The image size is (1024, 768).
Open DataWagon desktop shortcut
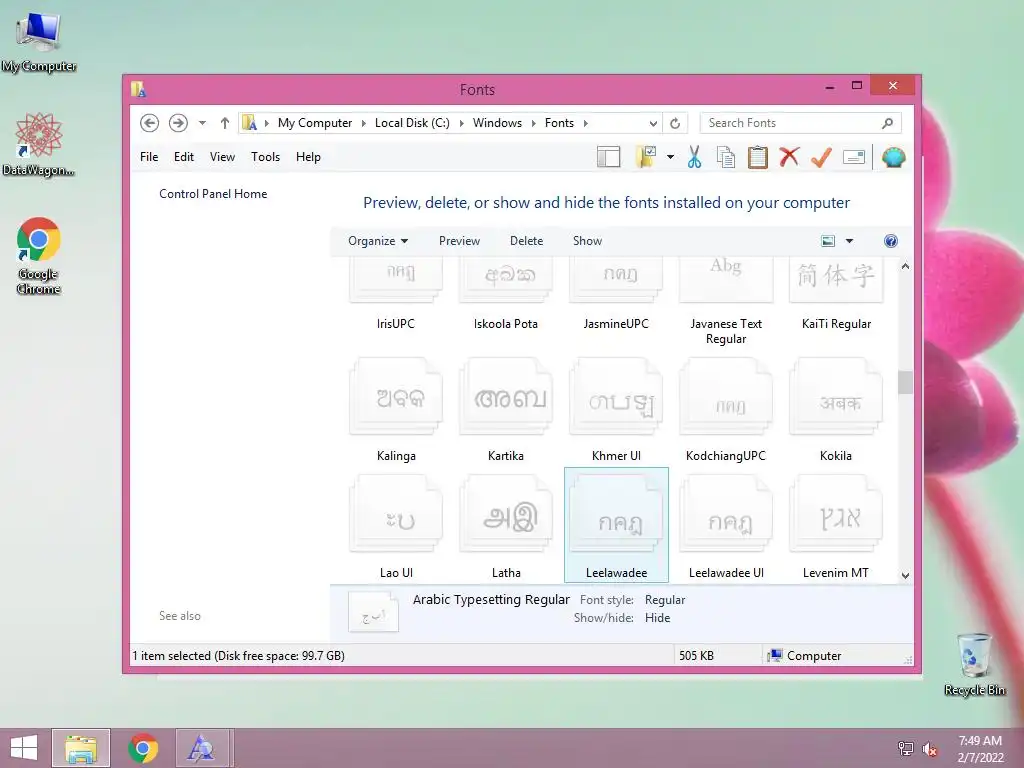[x=38, y=145]
